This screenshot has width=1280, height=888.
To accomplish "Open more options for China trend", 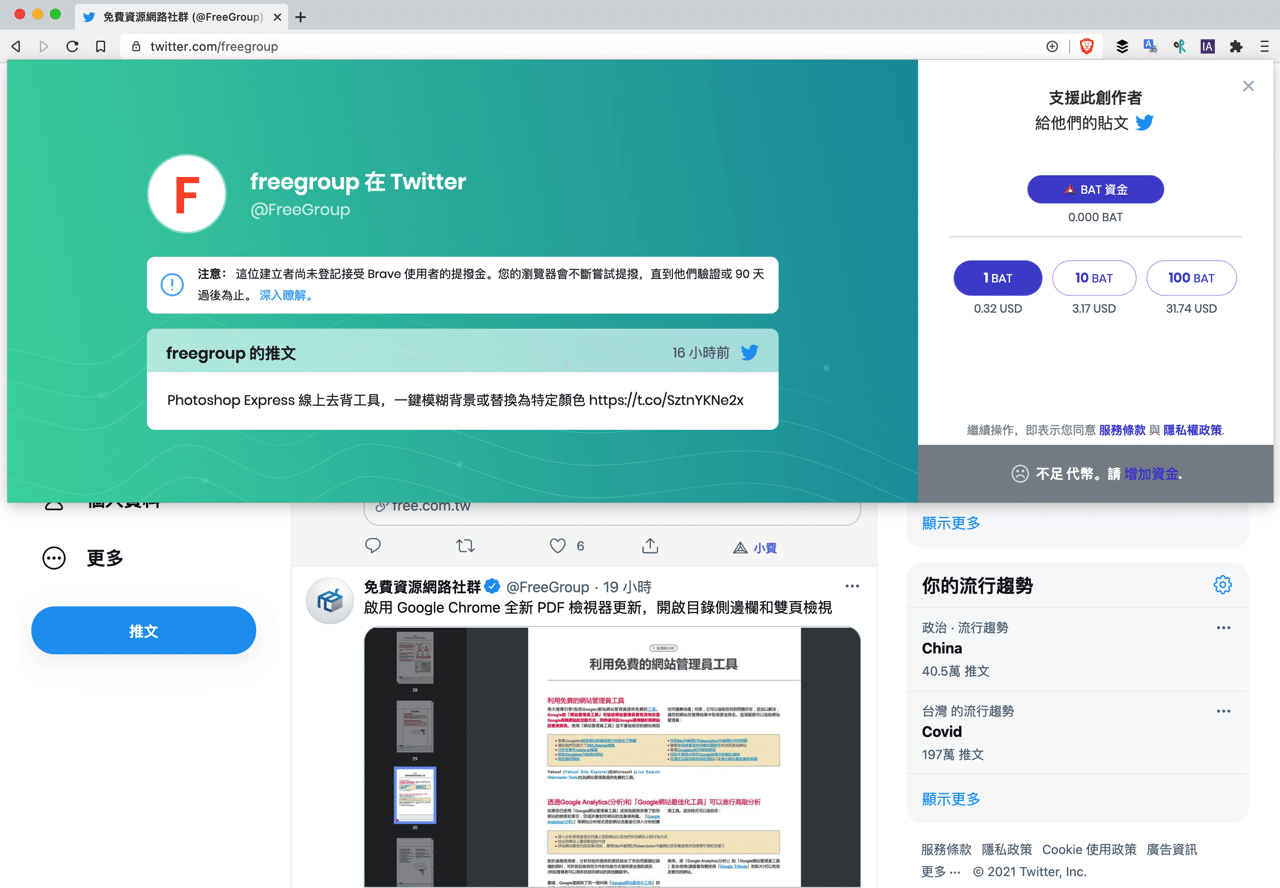I will click(1223, 628).
